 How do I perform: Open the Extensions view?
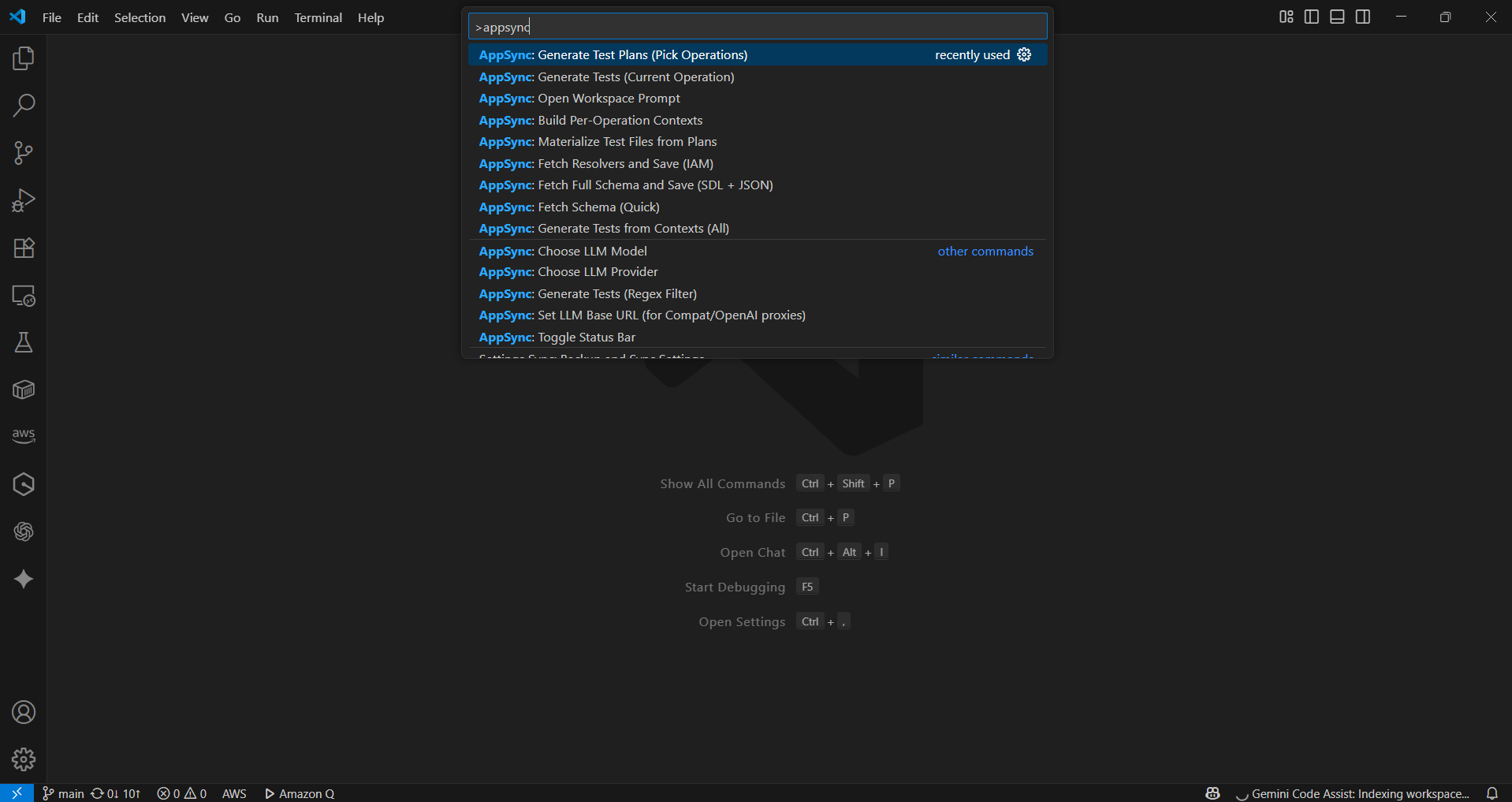tap(24, 248)
